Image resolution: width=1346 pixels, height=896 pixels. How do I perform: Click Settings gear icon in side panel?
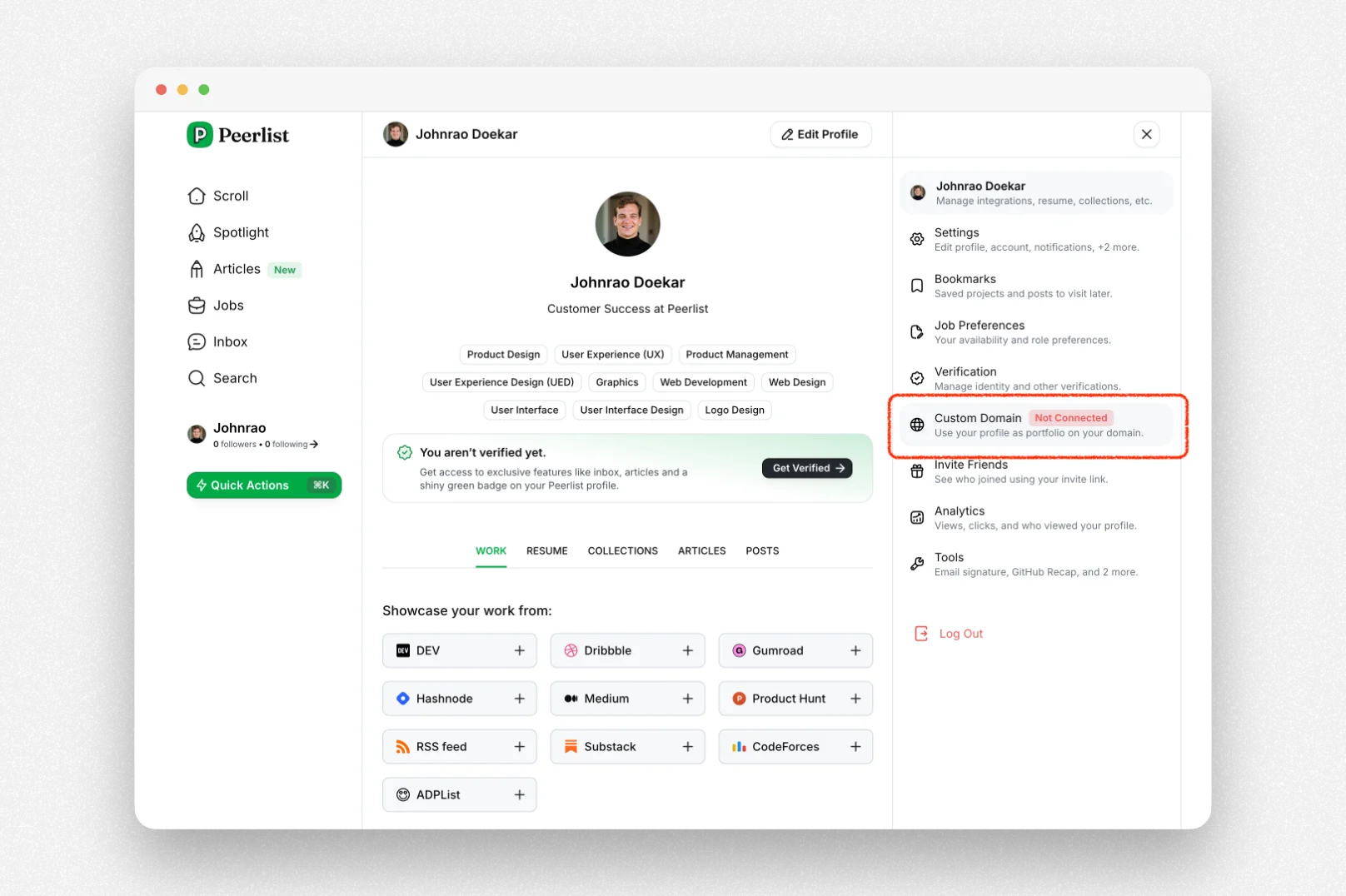(x=917, y=240)
